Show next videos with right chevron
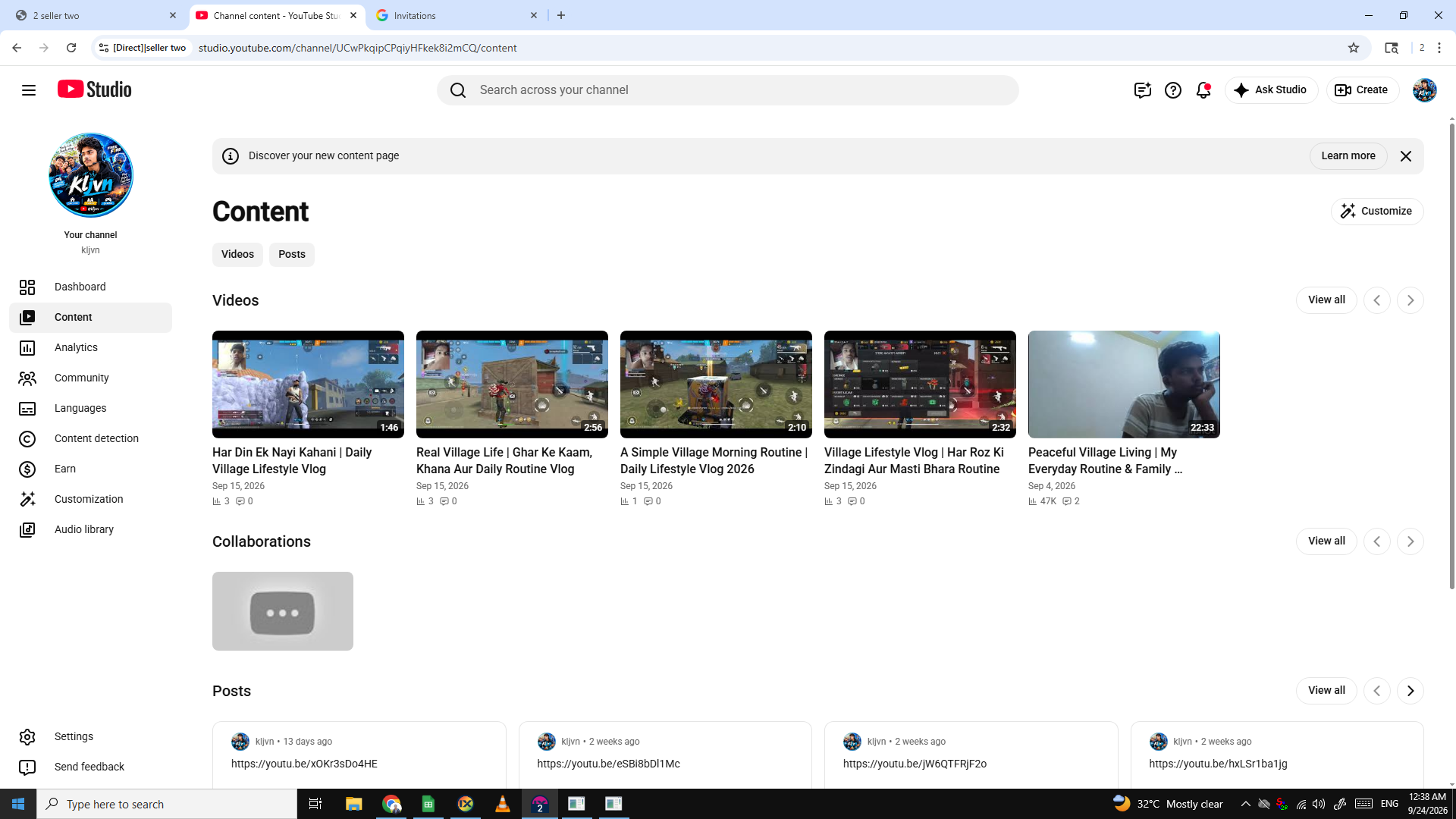This screenshot has width=1456, height=819. [1410, 300]
